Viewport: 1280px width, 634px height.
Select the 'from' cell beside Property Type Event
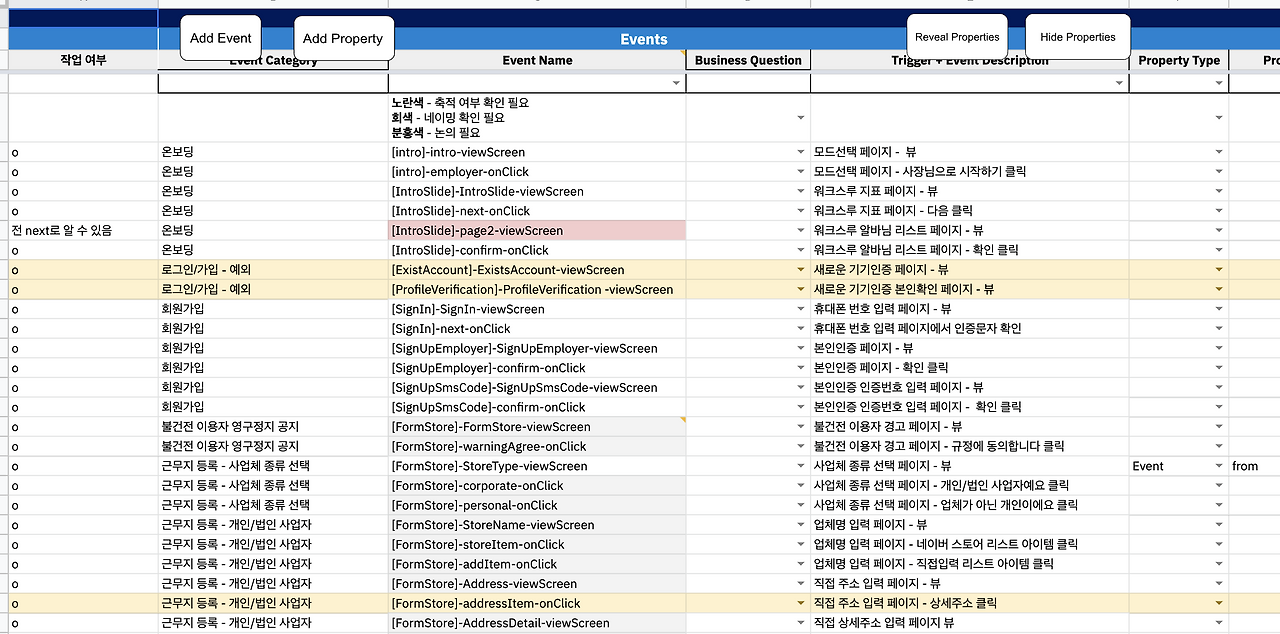pos(1254,466)
